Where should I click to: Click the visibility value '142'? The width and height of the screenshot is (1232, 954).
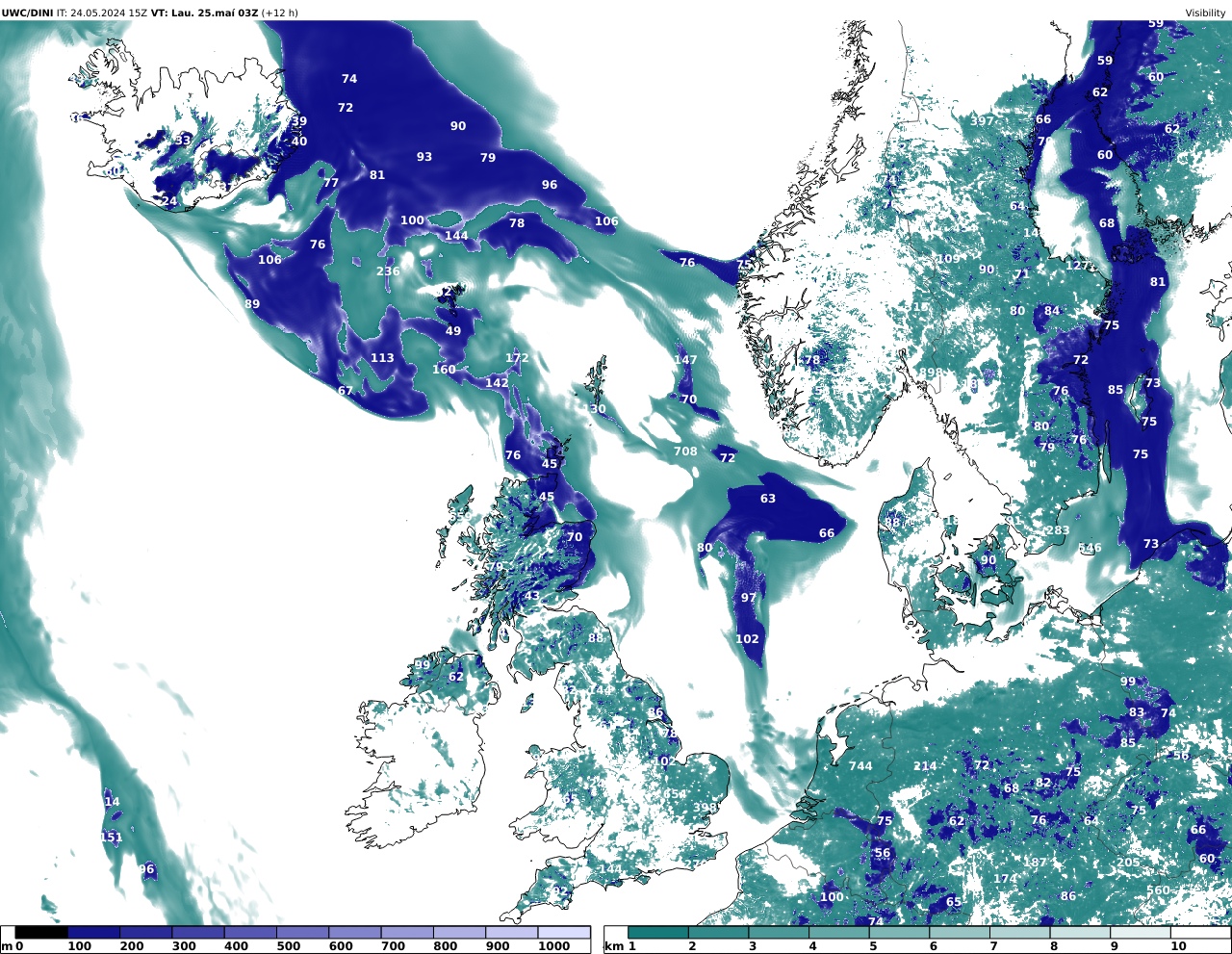pos(497,383)
